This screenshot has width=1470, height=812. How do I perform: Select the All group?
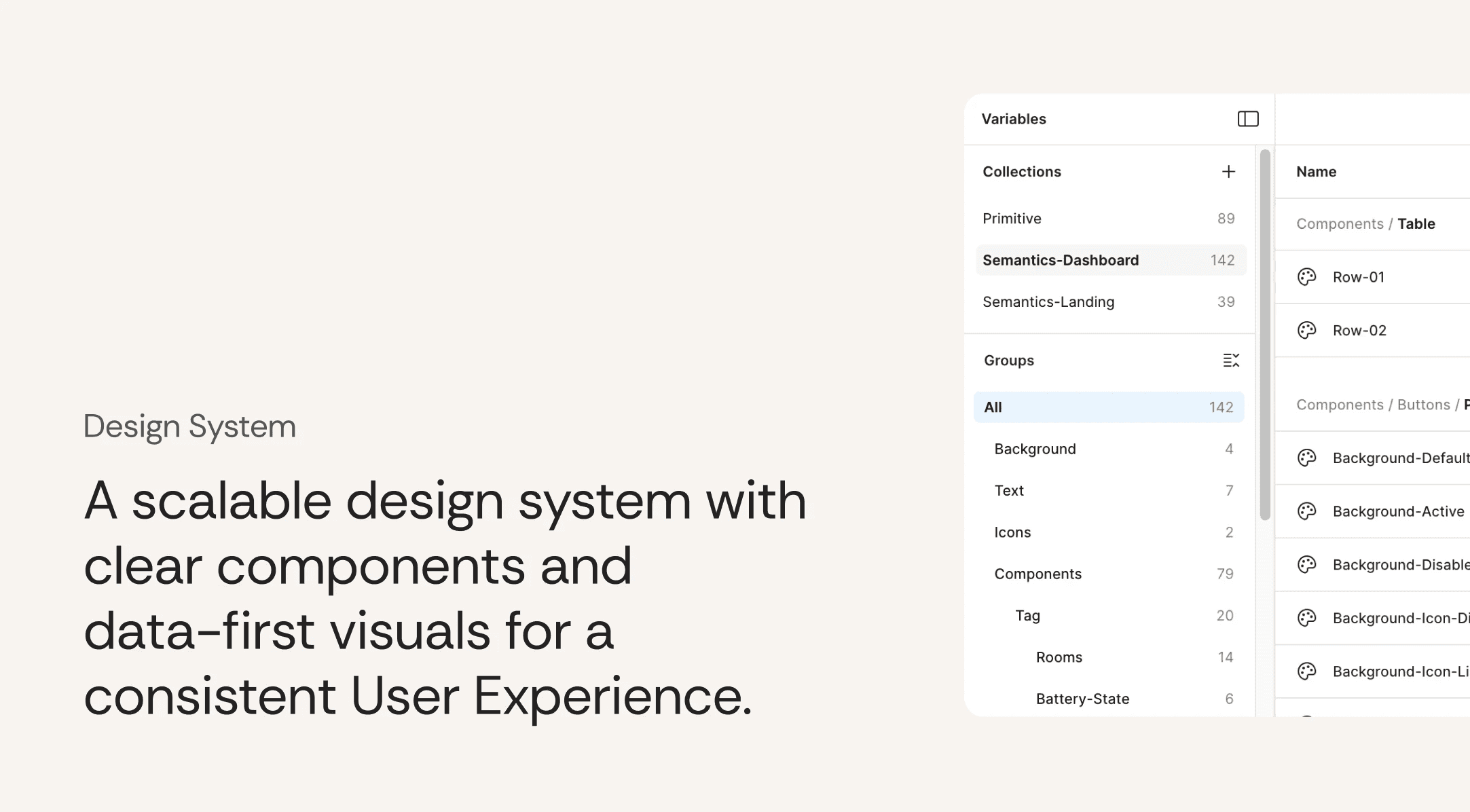point(1109,407)
